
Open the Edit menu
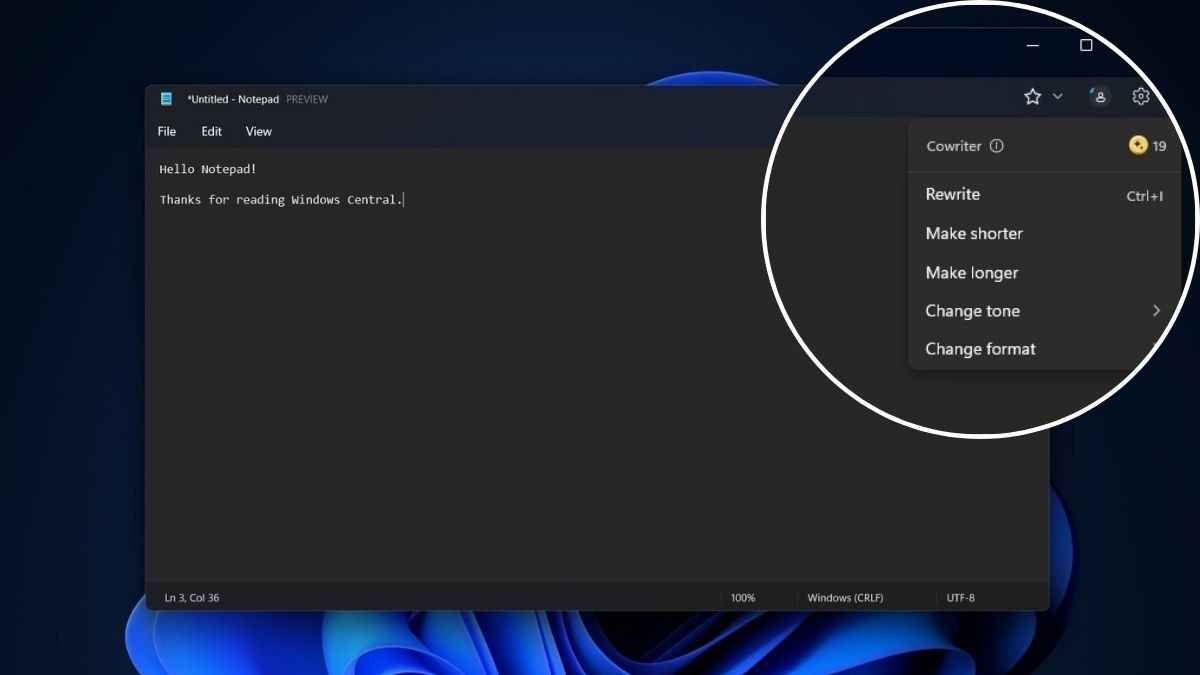[211, 131]
